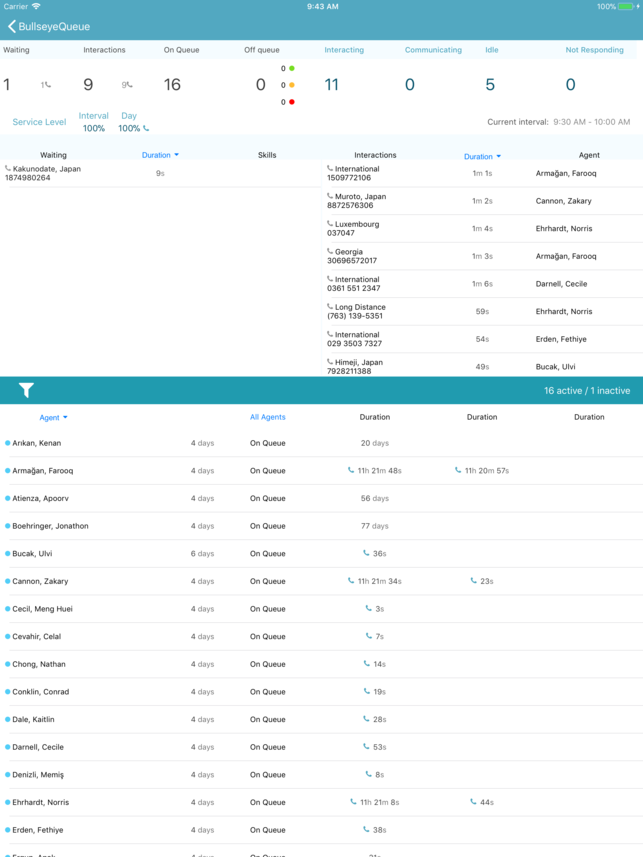Select the Interval service level

click(93, 122)
